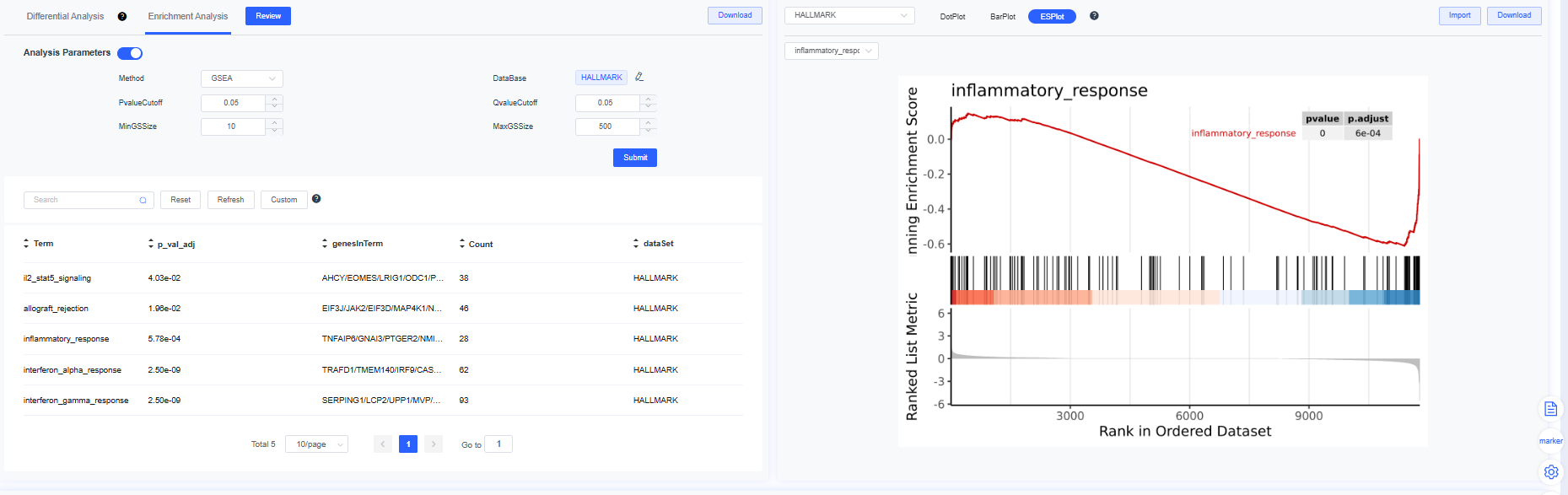
Task: Click the Import button
Action: click(x=1459, y=15)
